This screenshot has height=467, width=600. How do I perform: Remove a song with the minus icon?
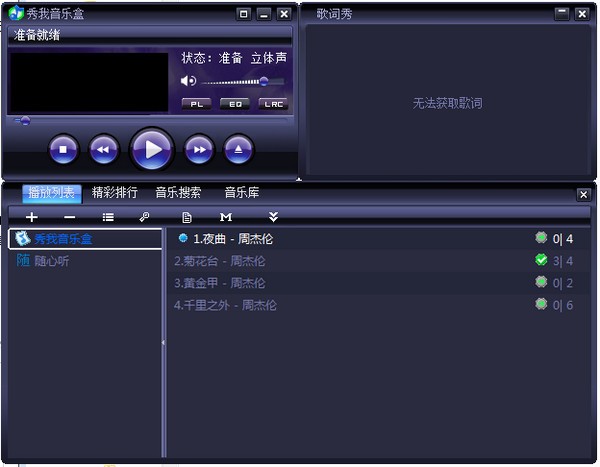coord(70,217)
